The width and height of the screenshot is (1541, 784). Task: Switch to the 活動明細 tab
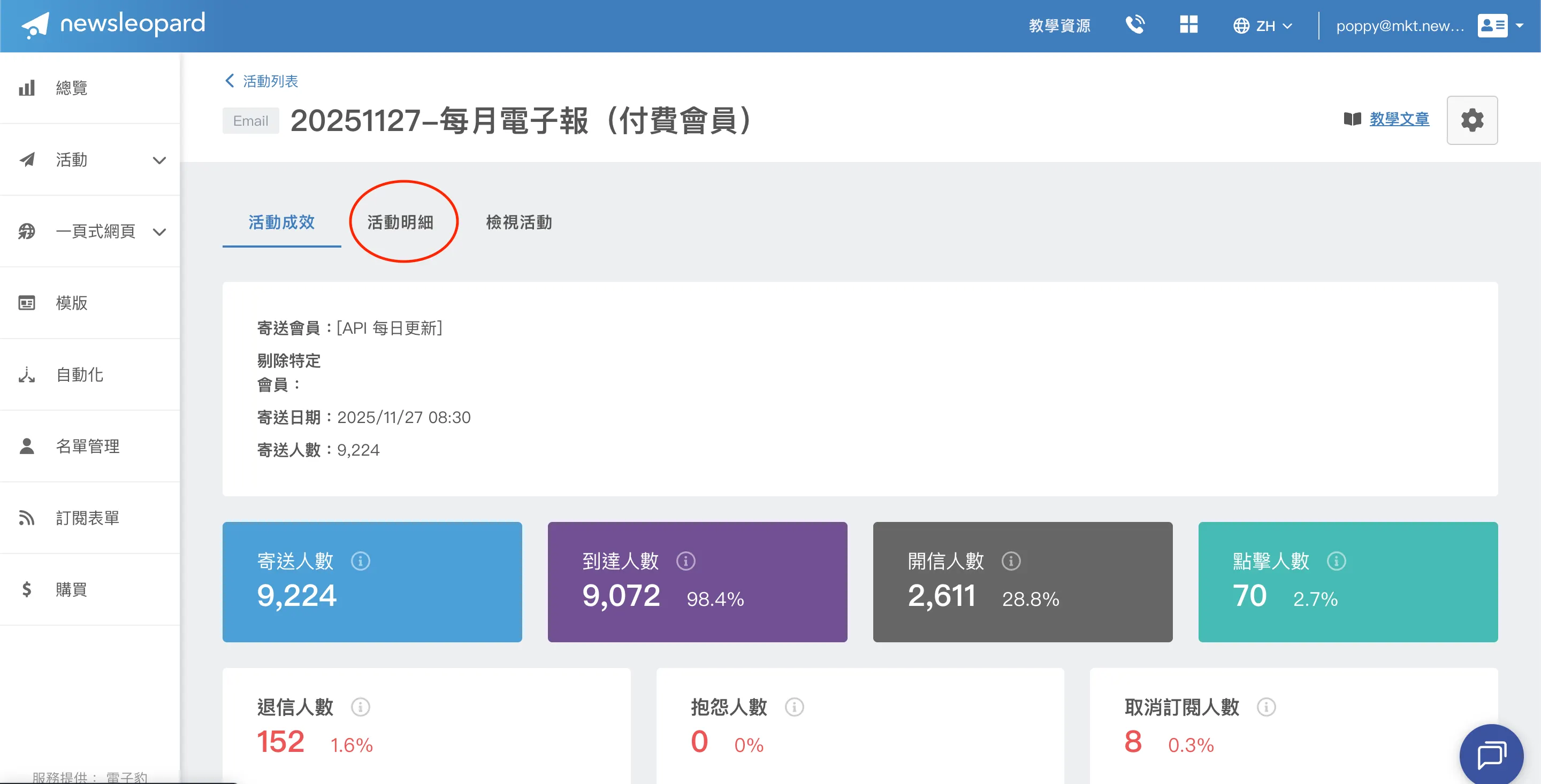point(400,222)
